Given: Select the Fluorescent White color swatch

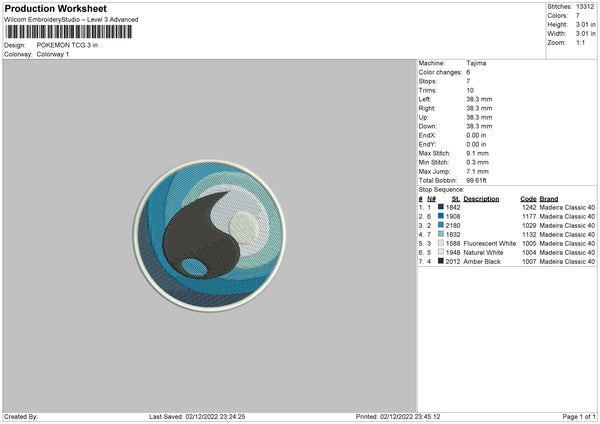Looking at the screenshot, I should 441,243.
